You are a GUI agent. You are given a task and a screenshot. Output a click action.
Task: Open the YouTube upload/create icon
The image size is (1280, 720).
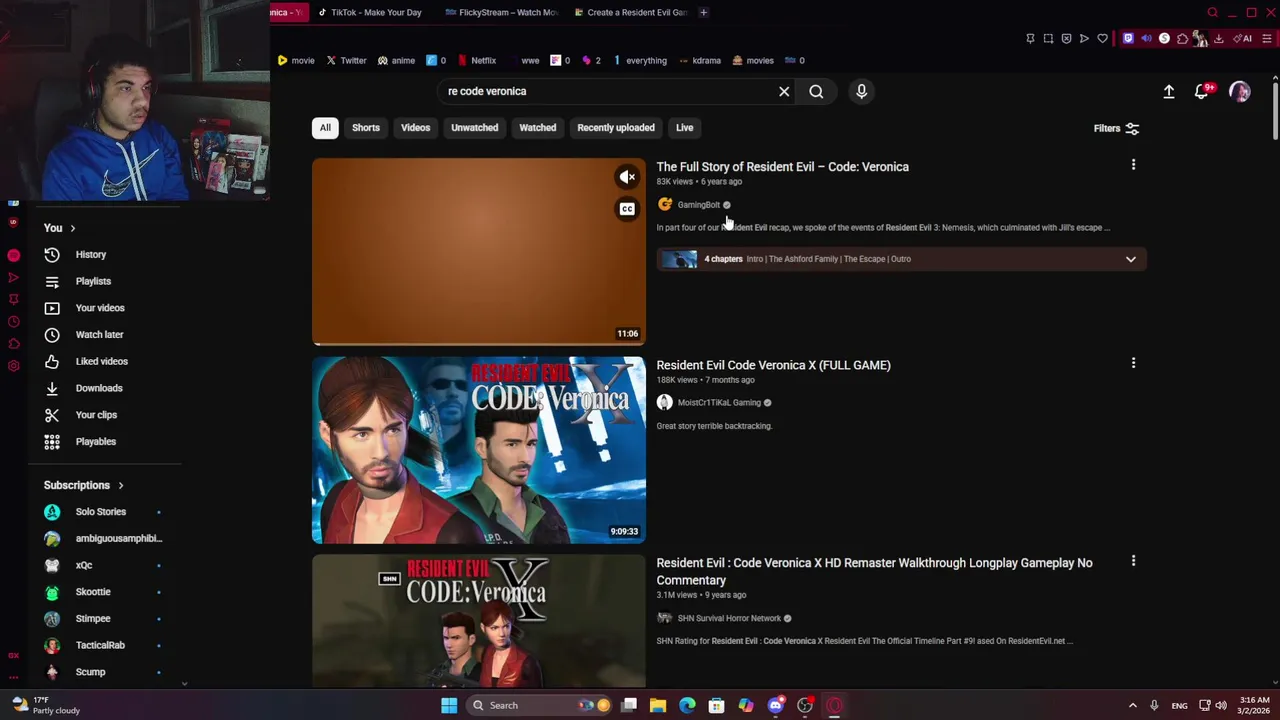tap(1168, 91)
